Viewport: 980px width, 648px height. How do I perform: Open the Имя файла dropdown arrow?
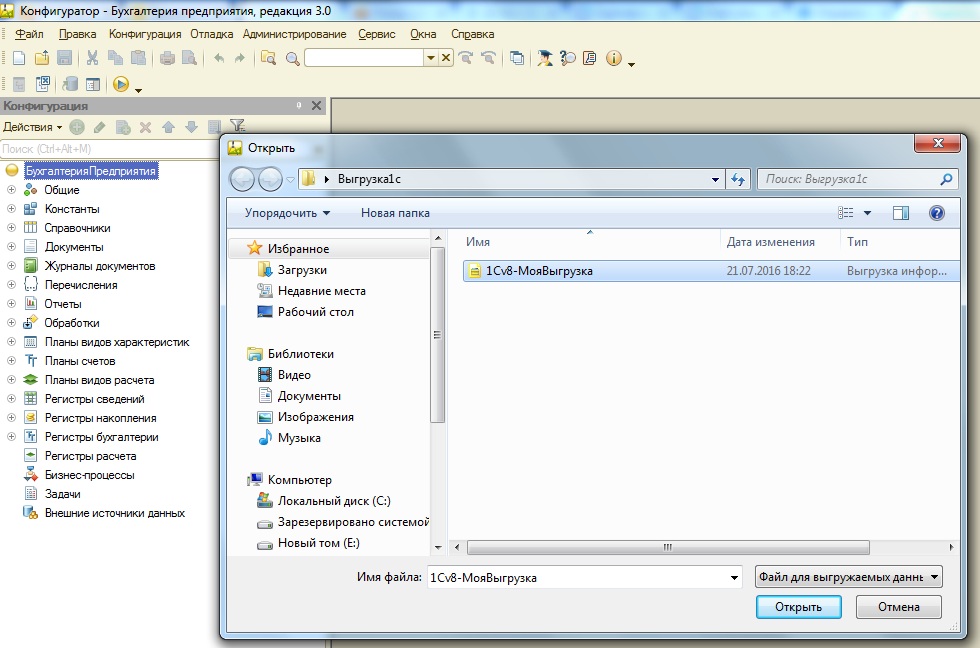[x=734, y=577]
